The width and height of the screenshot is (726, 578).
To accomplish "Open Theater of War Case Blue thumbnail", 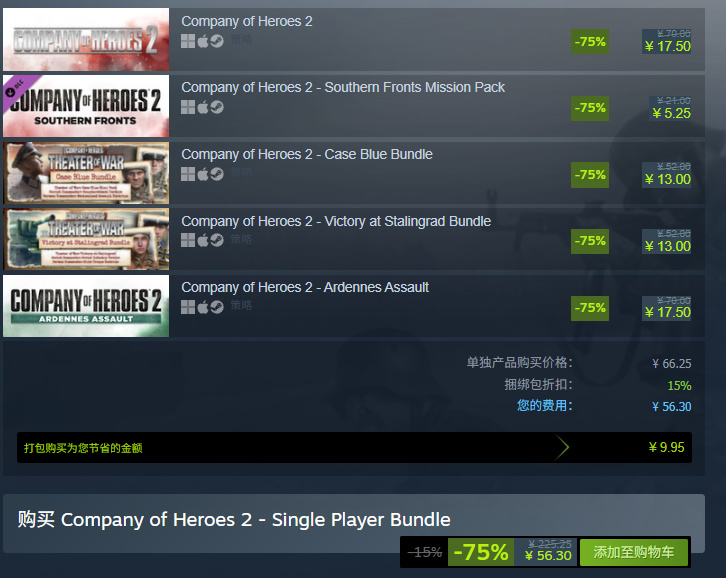I will (x=86, y=173).
